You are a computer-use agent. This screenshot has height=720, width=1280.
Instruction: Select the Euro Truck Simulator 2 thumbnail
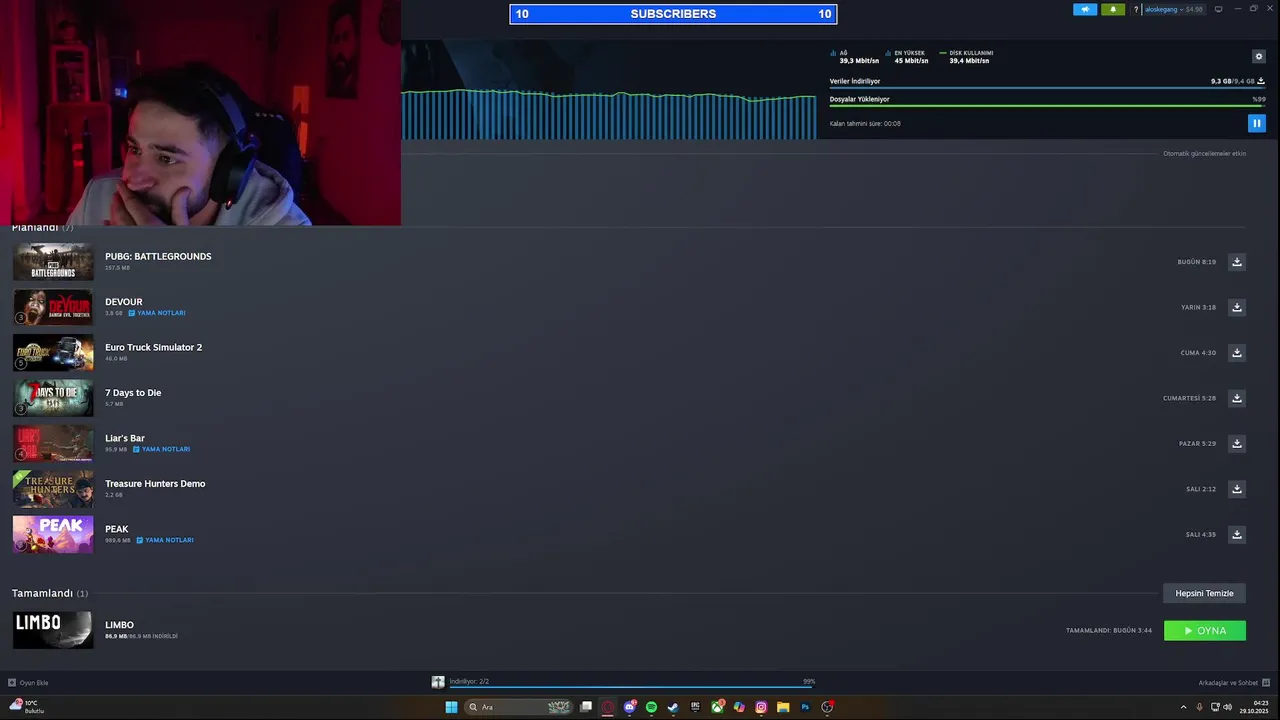click(x=53, y=353)
